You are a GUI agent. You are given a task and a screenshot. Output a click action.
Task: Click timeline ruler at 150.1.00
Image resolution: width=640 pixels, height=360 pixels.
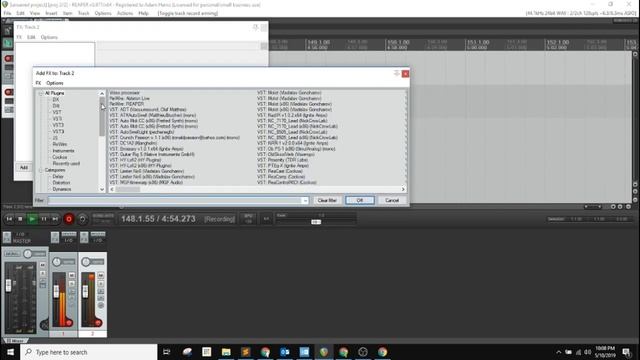(398, 42)
